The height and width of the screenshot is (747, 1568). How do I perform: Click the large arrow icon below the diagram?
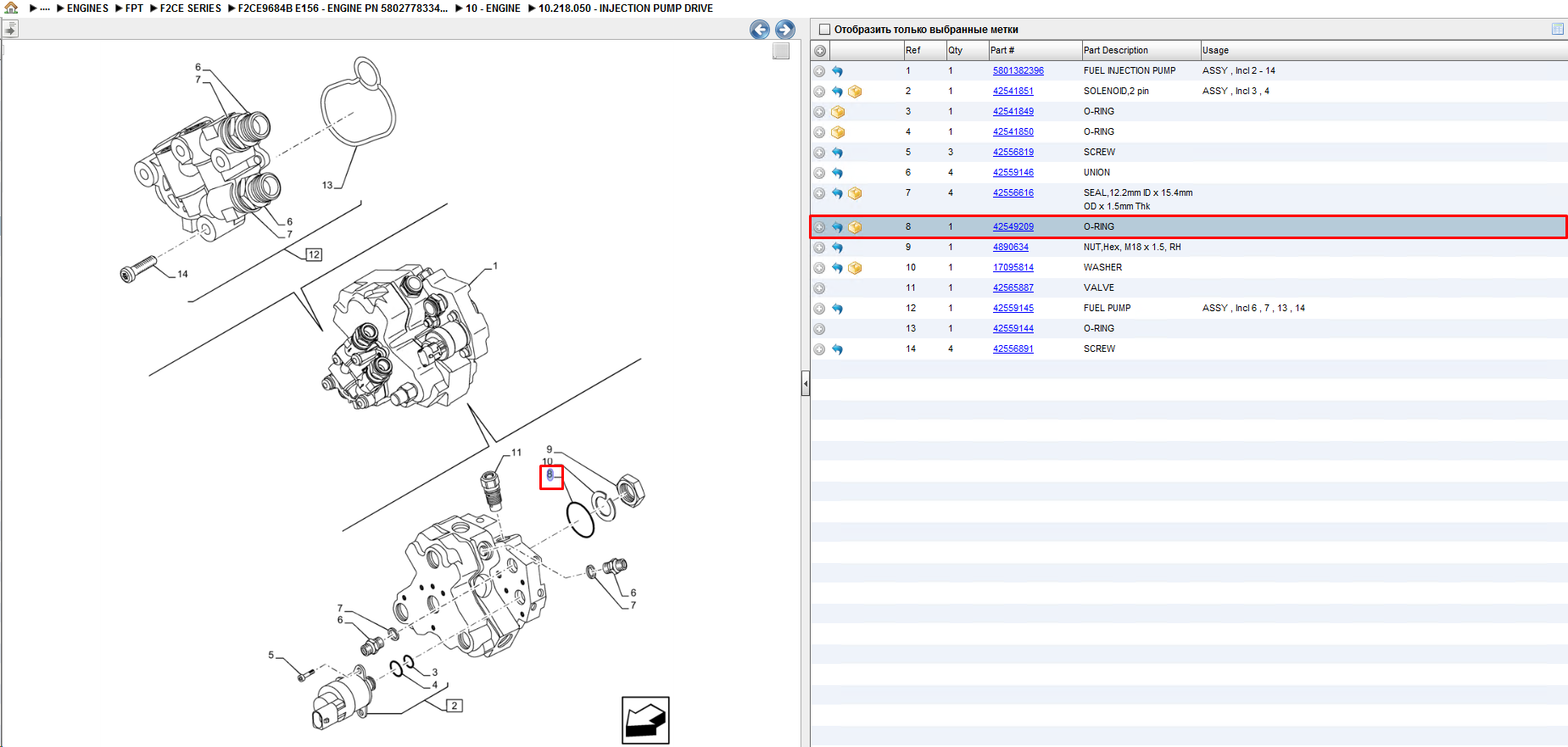click(x=645, y=720)
